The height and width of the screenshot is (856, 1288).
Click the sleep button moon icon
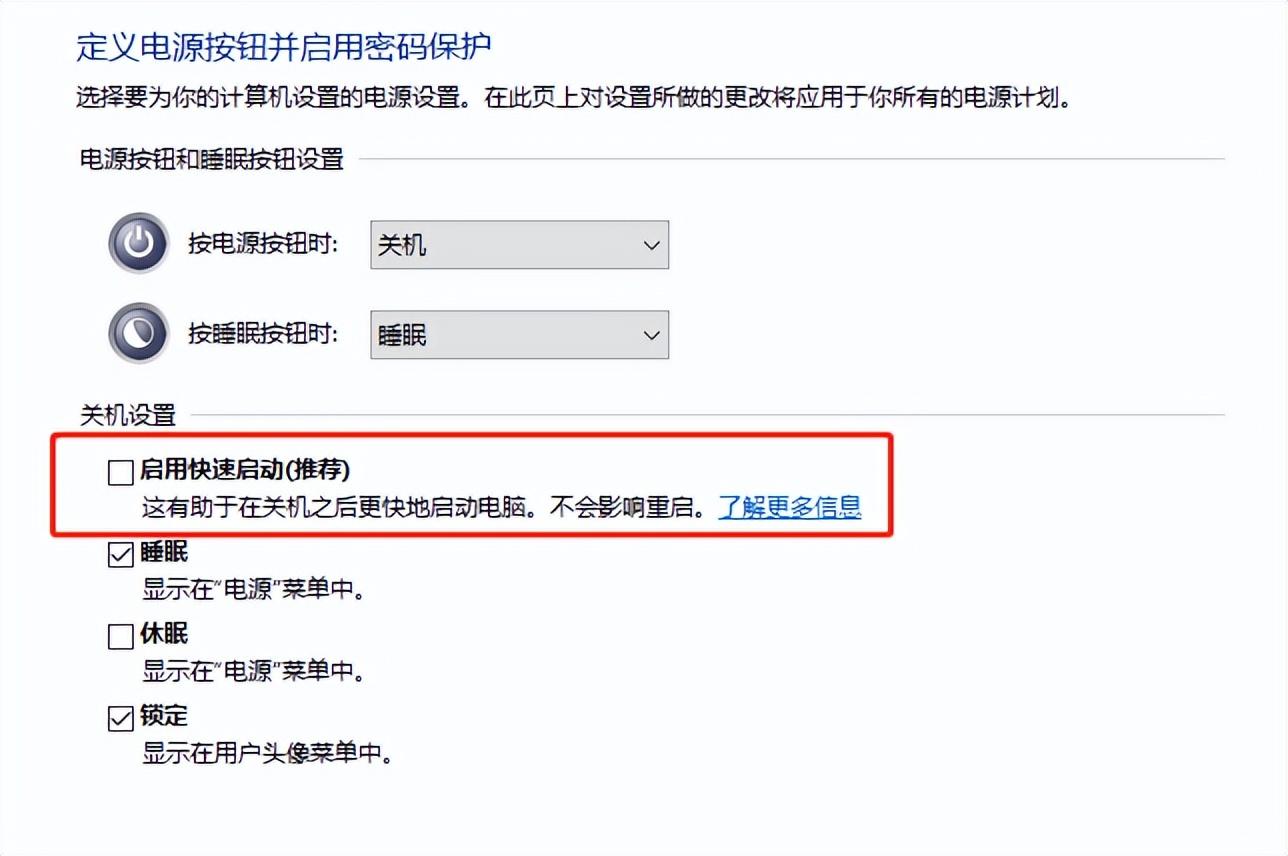click(x=138, y=335)
